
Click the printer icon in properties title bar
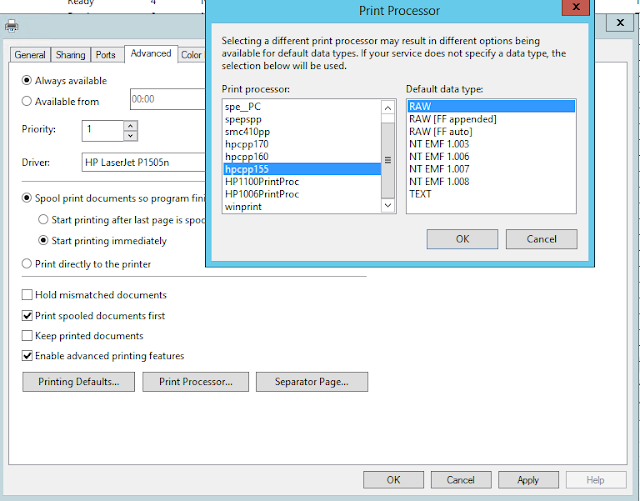[x=11, y=26]
